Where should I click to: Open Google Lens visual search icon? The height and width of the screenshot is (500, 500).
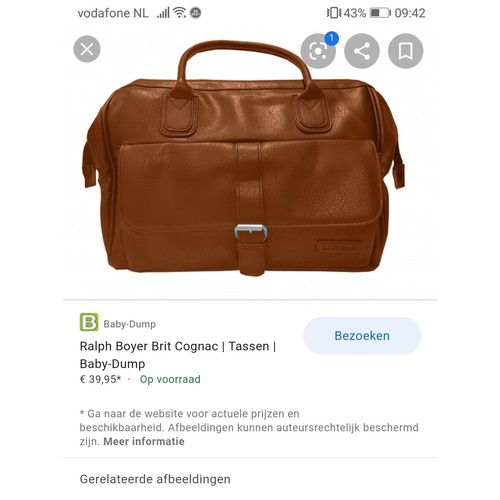(x=318, y=51)
